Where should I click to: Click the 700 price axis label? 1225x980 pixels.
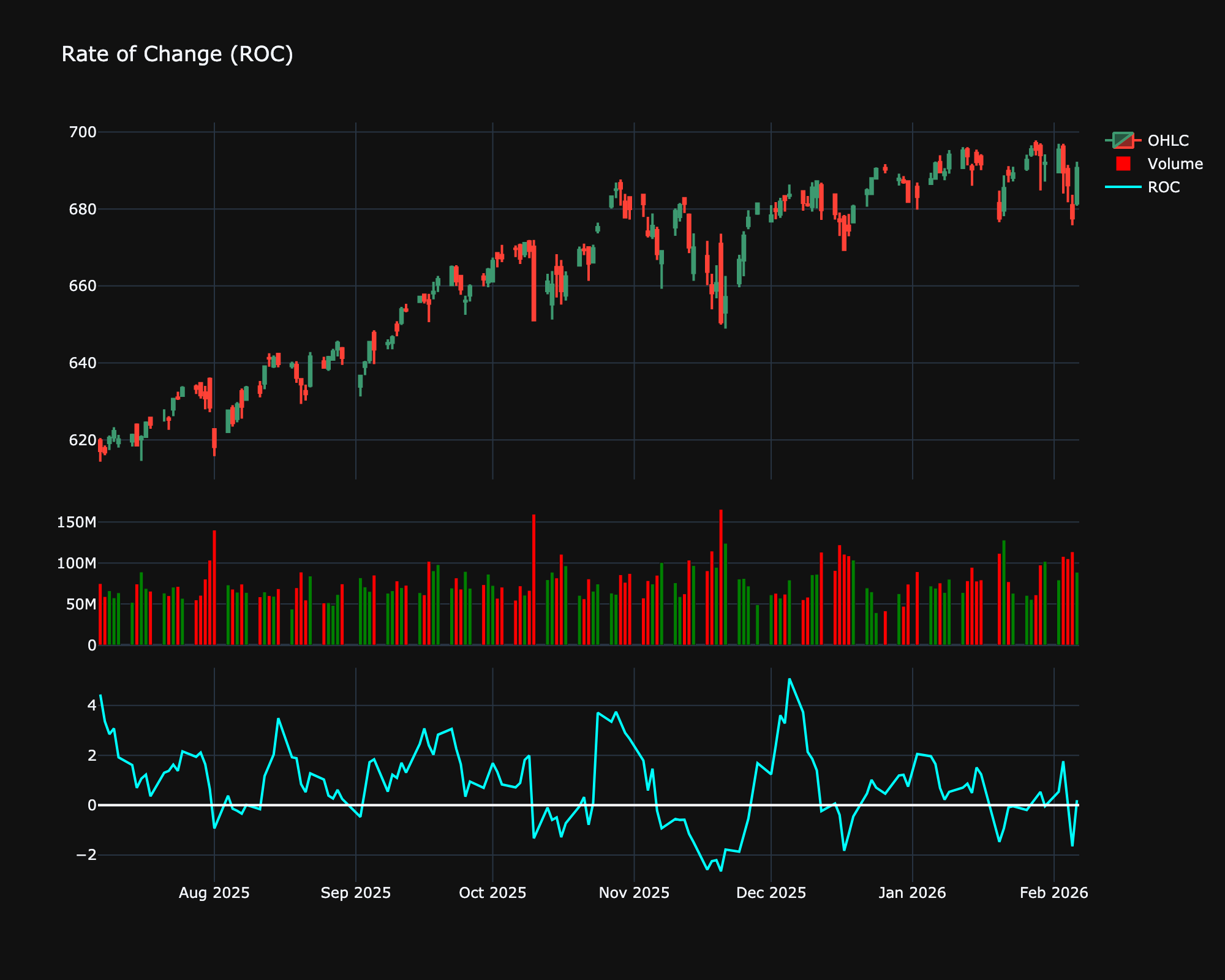pos(83,132)
